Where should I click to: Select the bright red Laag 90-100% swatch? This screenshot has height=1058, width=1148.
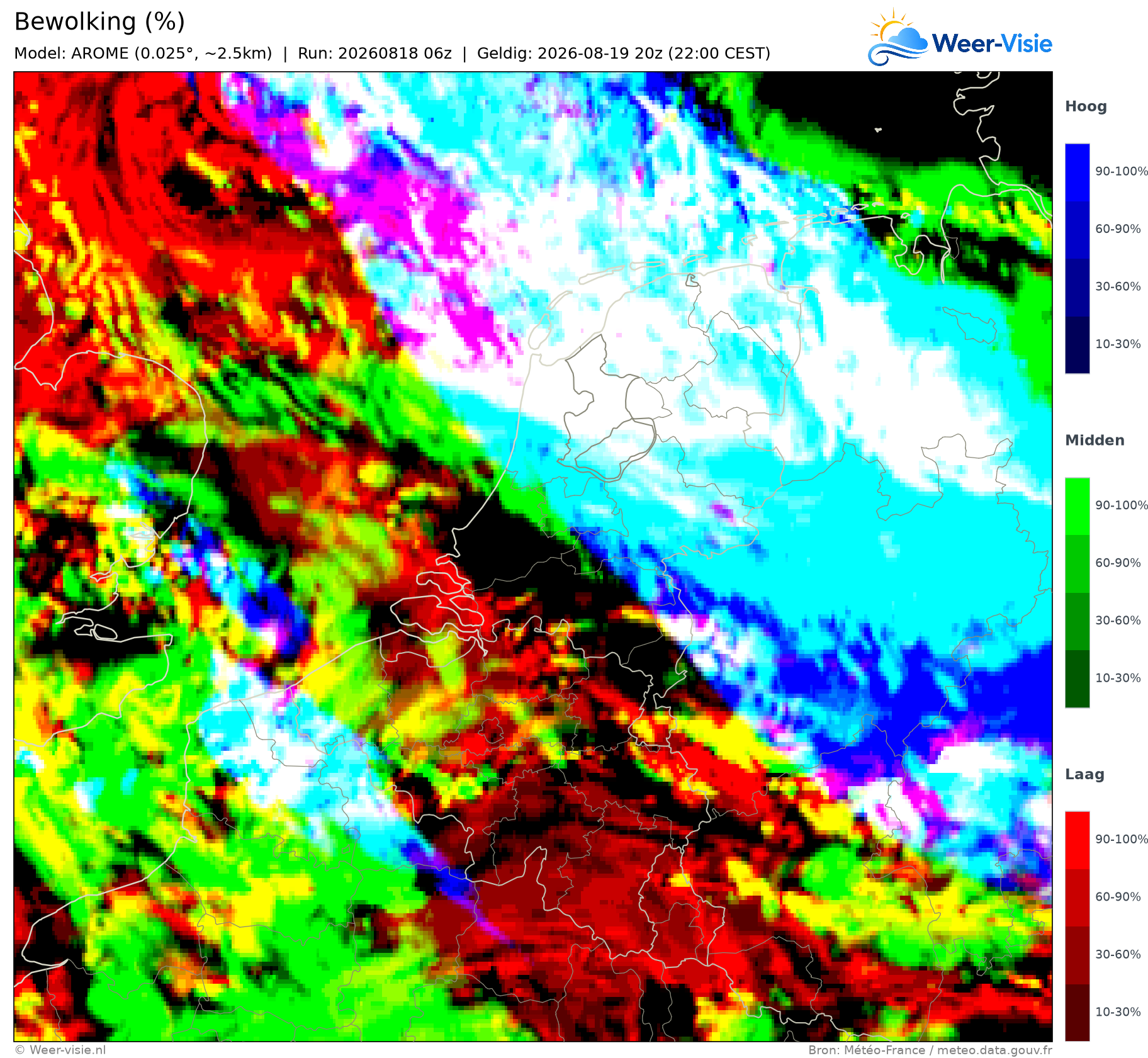1077,840
